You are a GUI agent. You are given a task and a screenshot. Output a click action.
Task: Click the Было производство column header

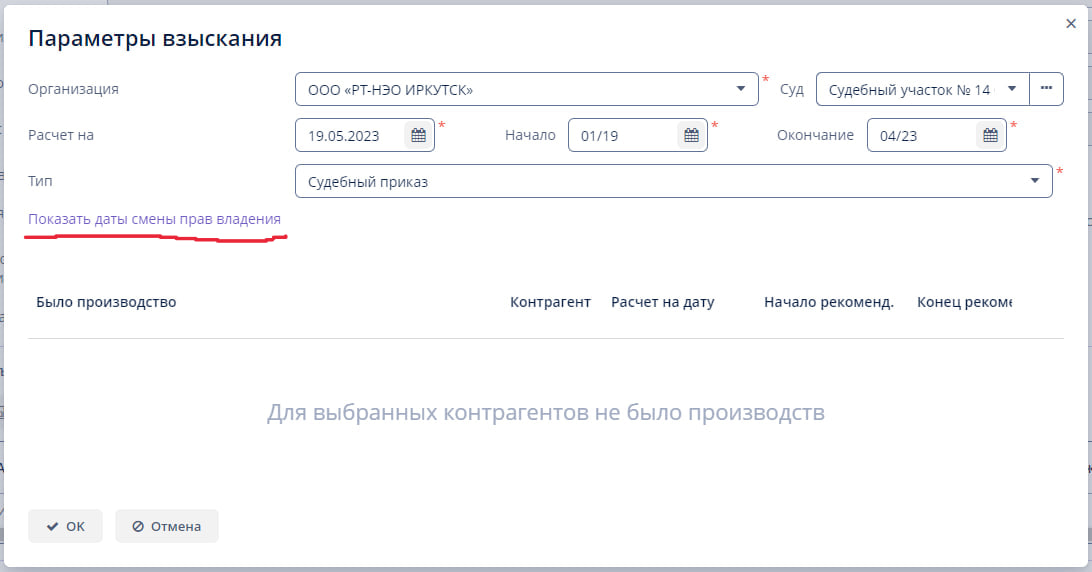click(x=106, y=302)
